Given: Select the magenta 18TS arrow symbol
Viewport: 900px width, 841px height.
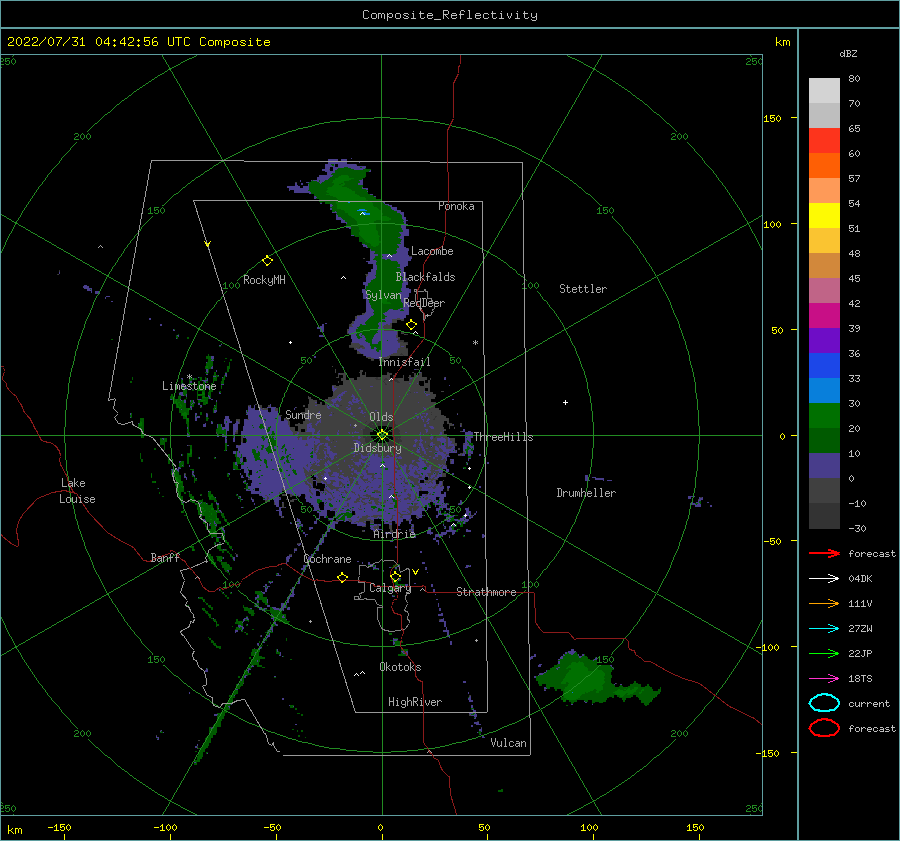Looking at the screenshot, I should pyautogui.click(x=824, y=679).
